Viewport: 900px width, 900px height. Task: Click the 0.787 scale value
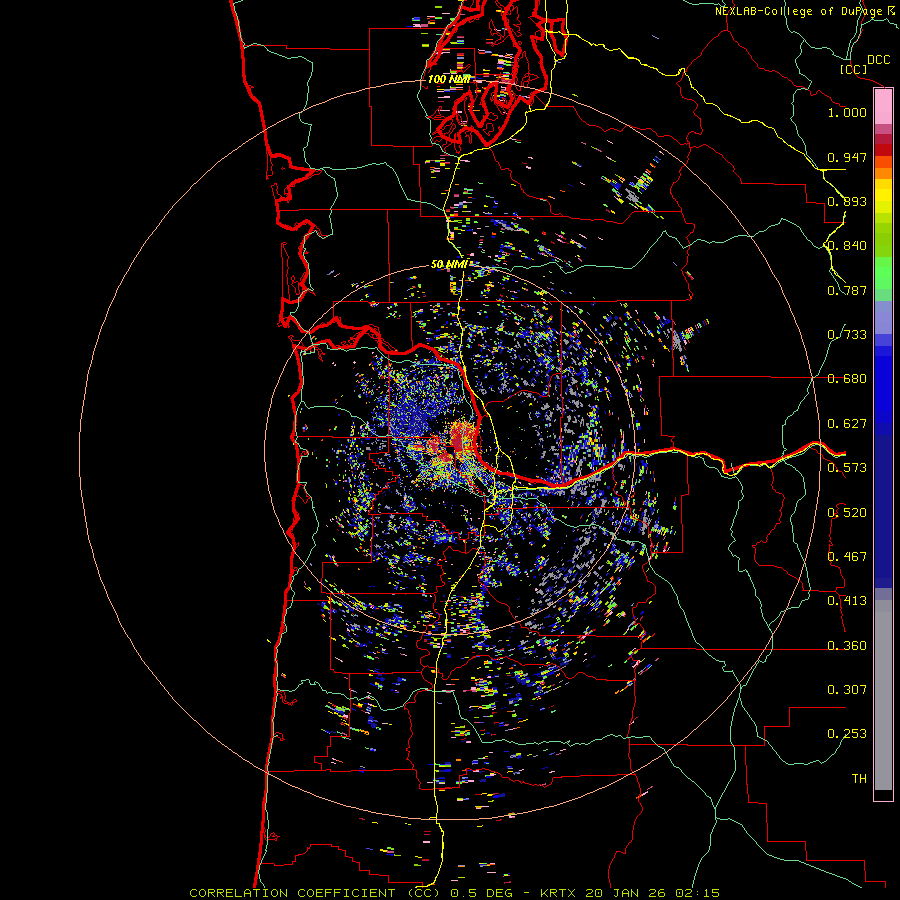(847, 290)
